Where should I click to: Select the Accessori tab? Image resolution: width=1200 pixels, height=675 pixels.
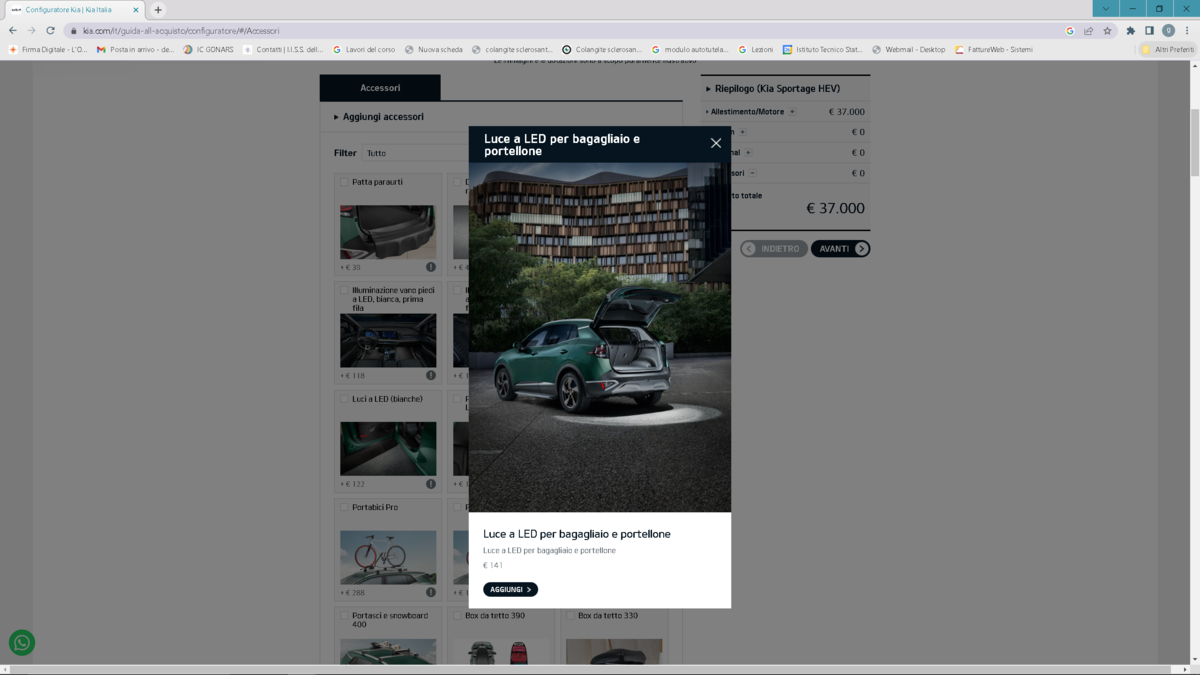tap(380, 88)
